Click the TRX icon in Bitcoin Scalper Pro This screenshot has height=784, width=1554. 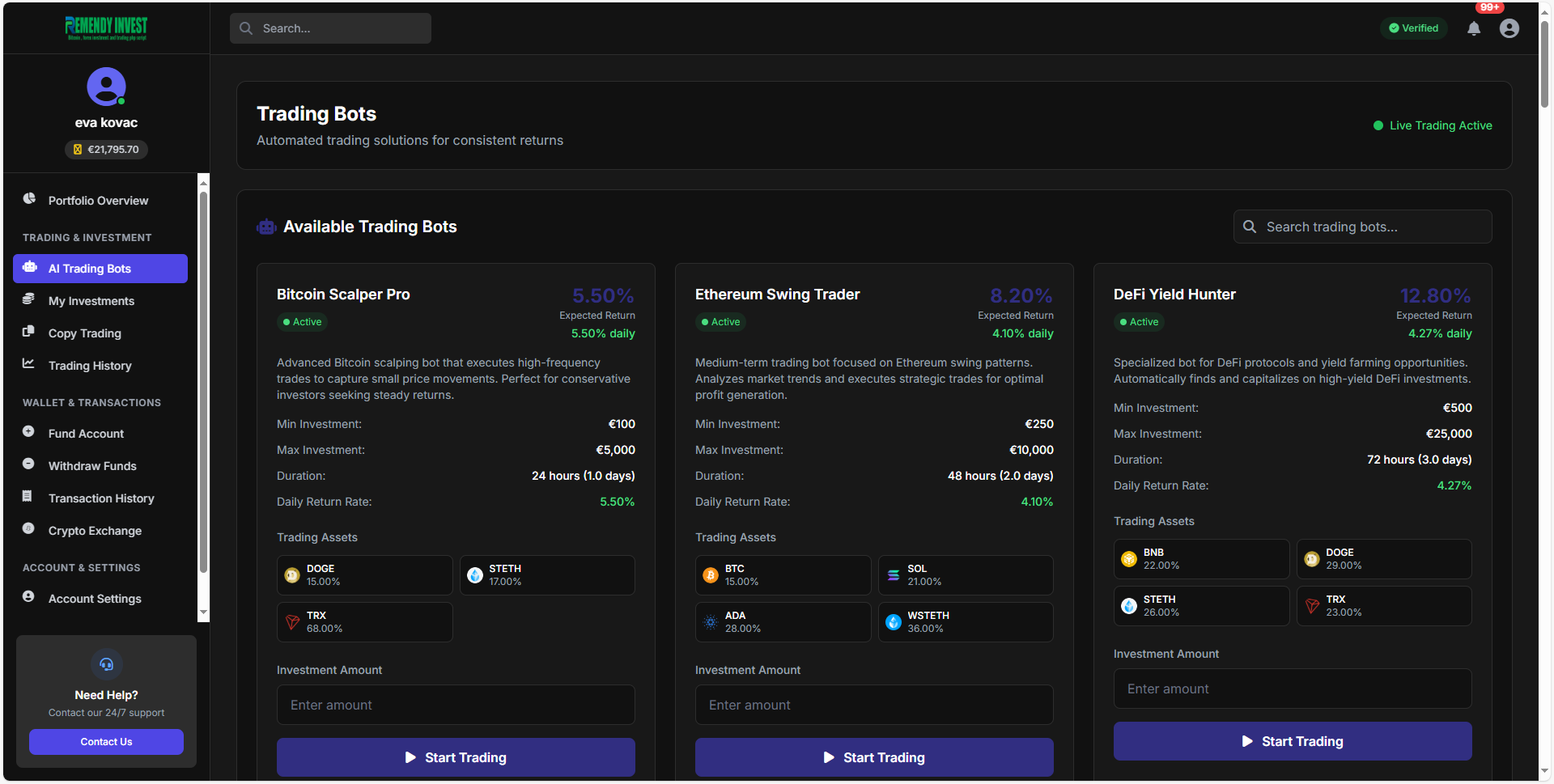[292, 622]
